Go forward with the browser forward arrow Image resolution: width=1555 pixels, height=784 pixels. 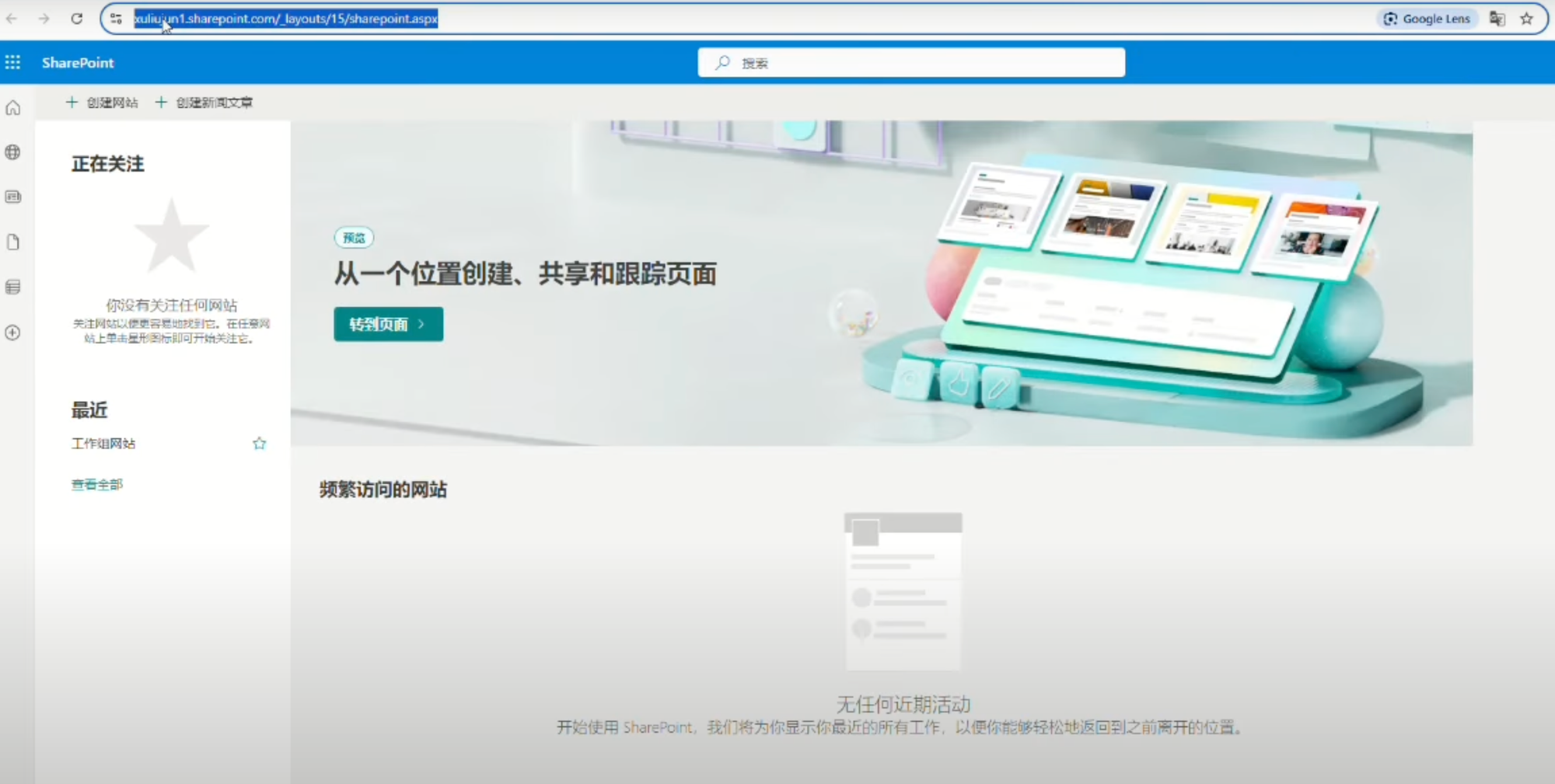[44, 19]
